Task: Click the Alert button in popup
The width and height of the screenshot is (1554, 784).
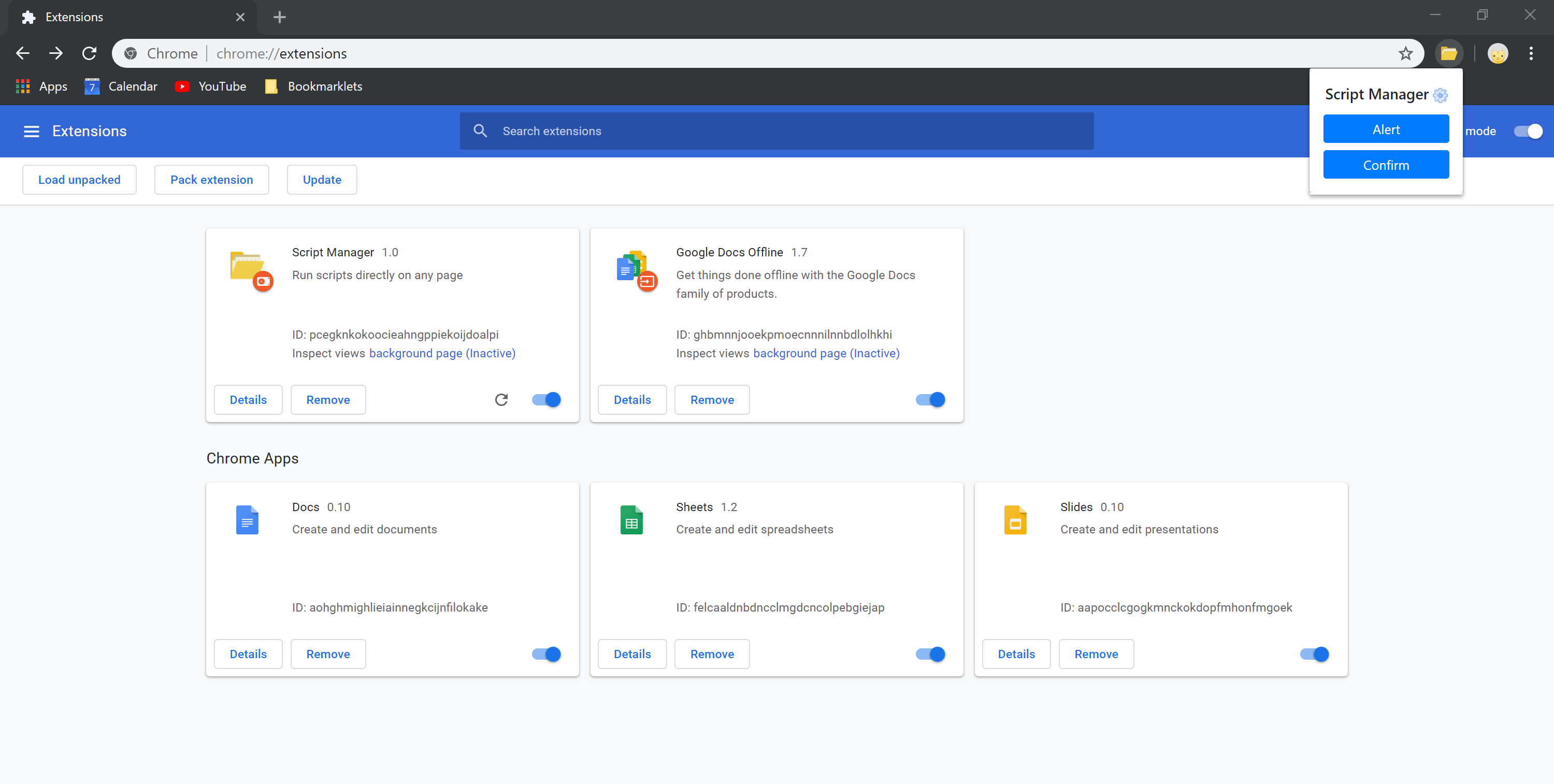Action: [1386, 129]
